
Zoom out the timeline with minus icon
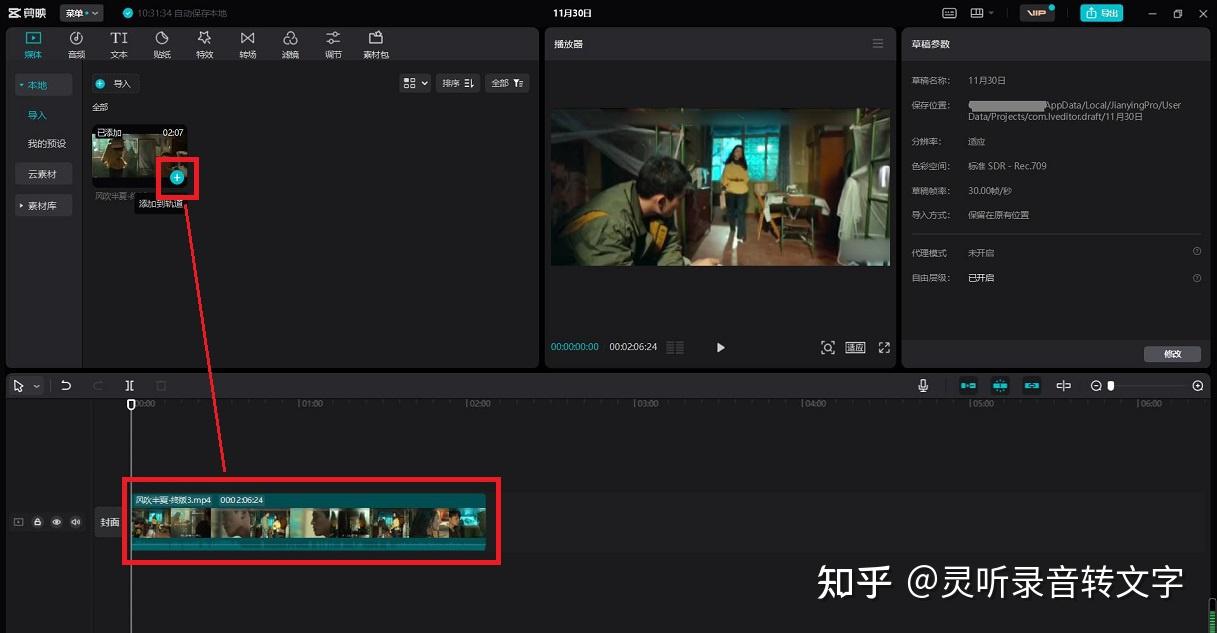point(1096,386)
